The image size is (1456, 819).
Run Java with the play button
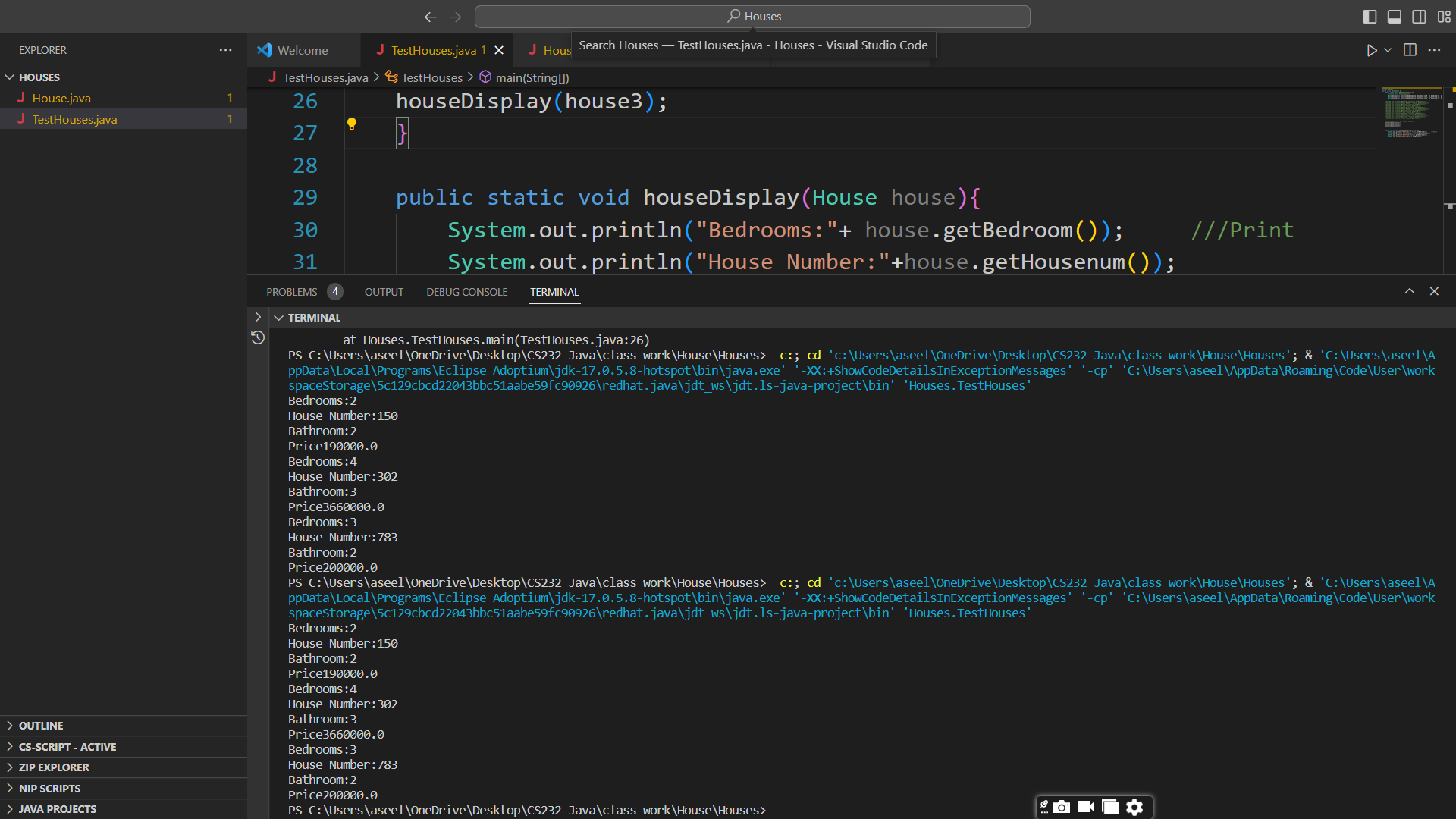pos(1371,50)
